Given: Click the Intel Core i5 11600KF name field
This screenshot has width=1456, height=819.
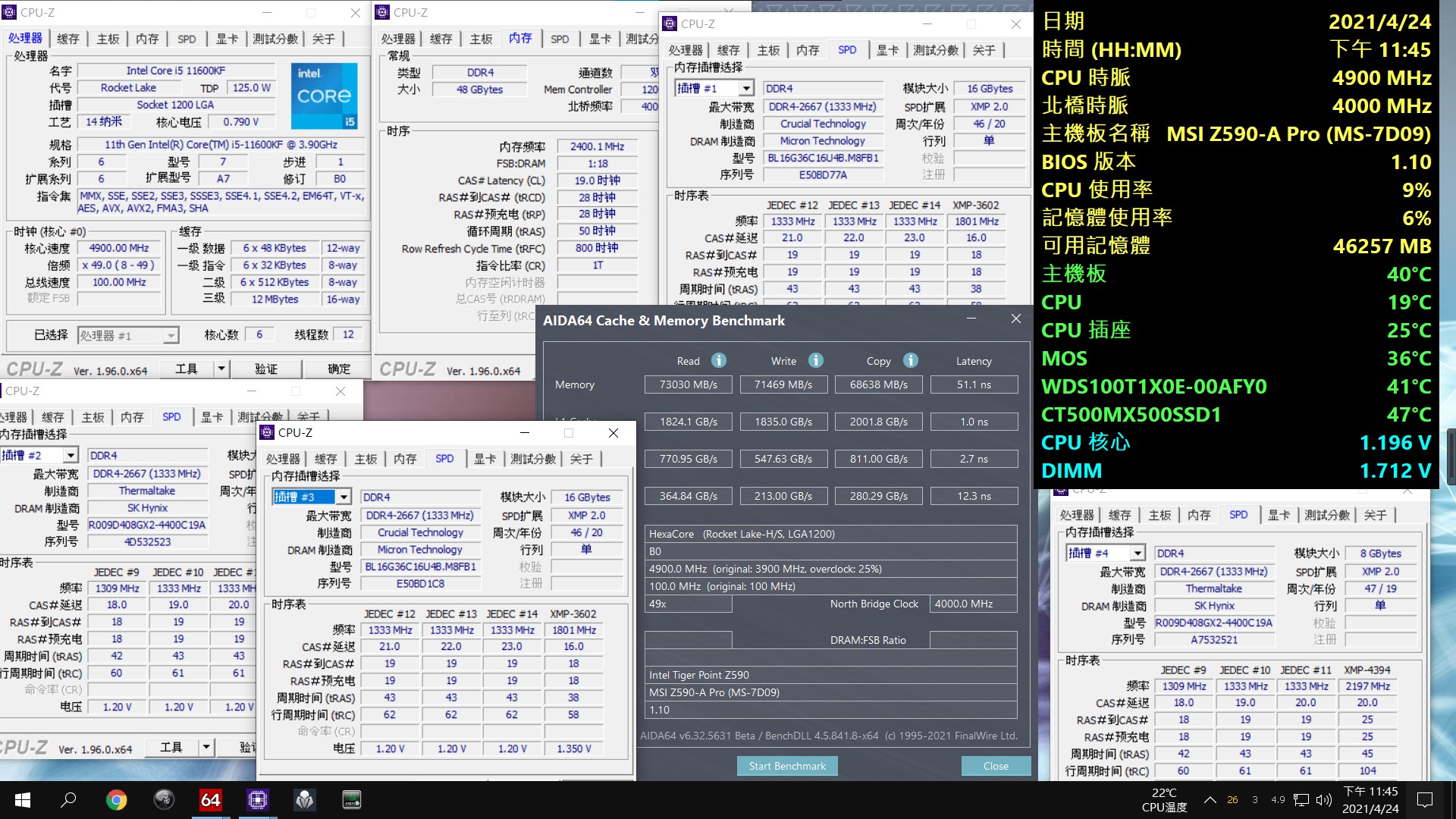Looking at the screenshot, I should pyautogui.click(x=176, y=71).
